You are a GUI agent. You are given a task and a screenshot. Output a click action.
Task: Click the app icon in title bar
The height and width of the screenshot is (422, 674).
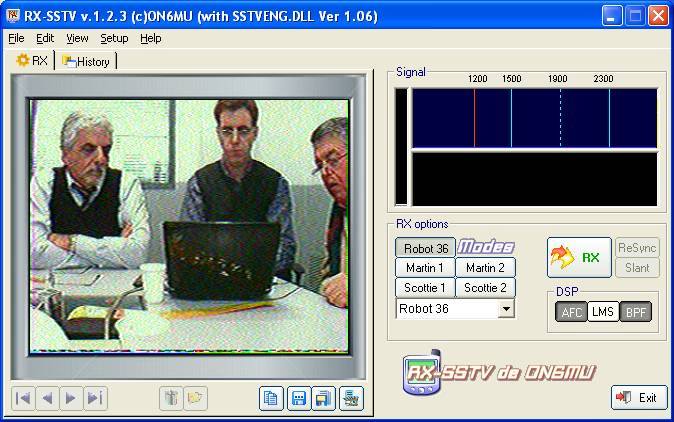pos(13,15)
